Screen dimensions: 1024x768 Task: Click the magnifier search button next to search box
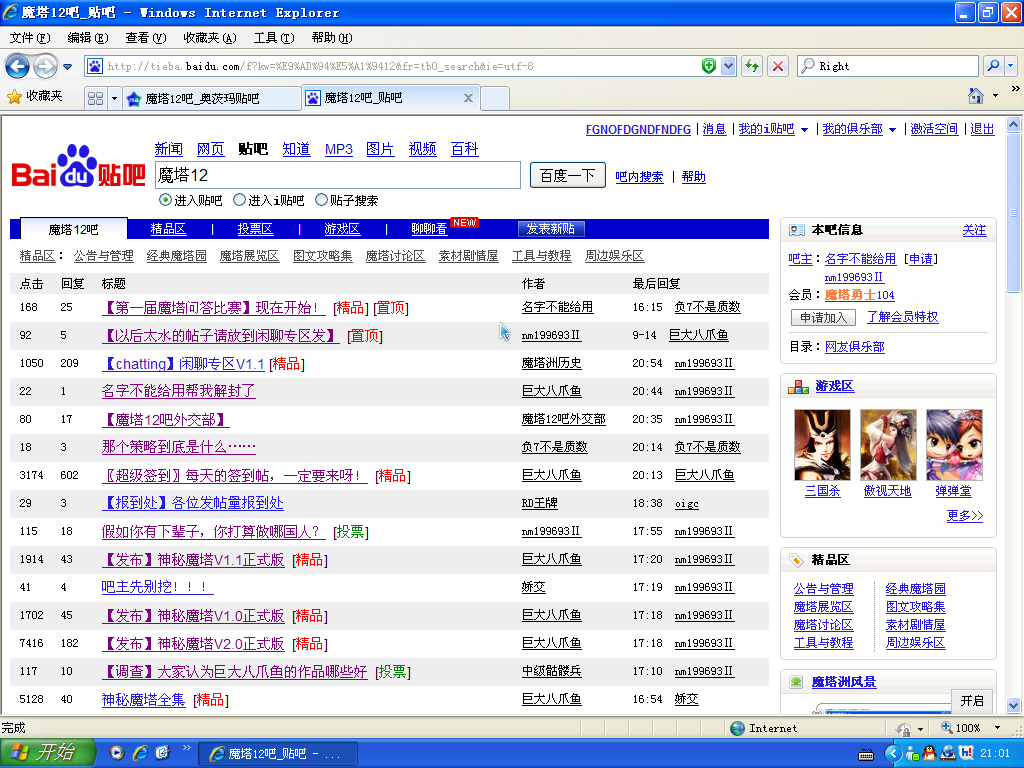tap(993, 66)
